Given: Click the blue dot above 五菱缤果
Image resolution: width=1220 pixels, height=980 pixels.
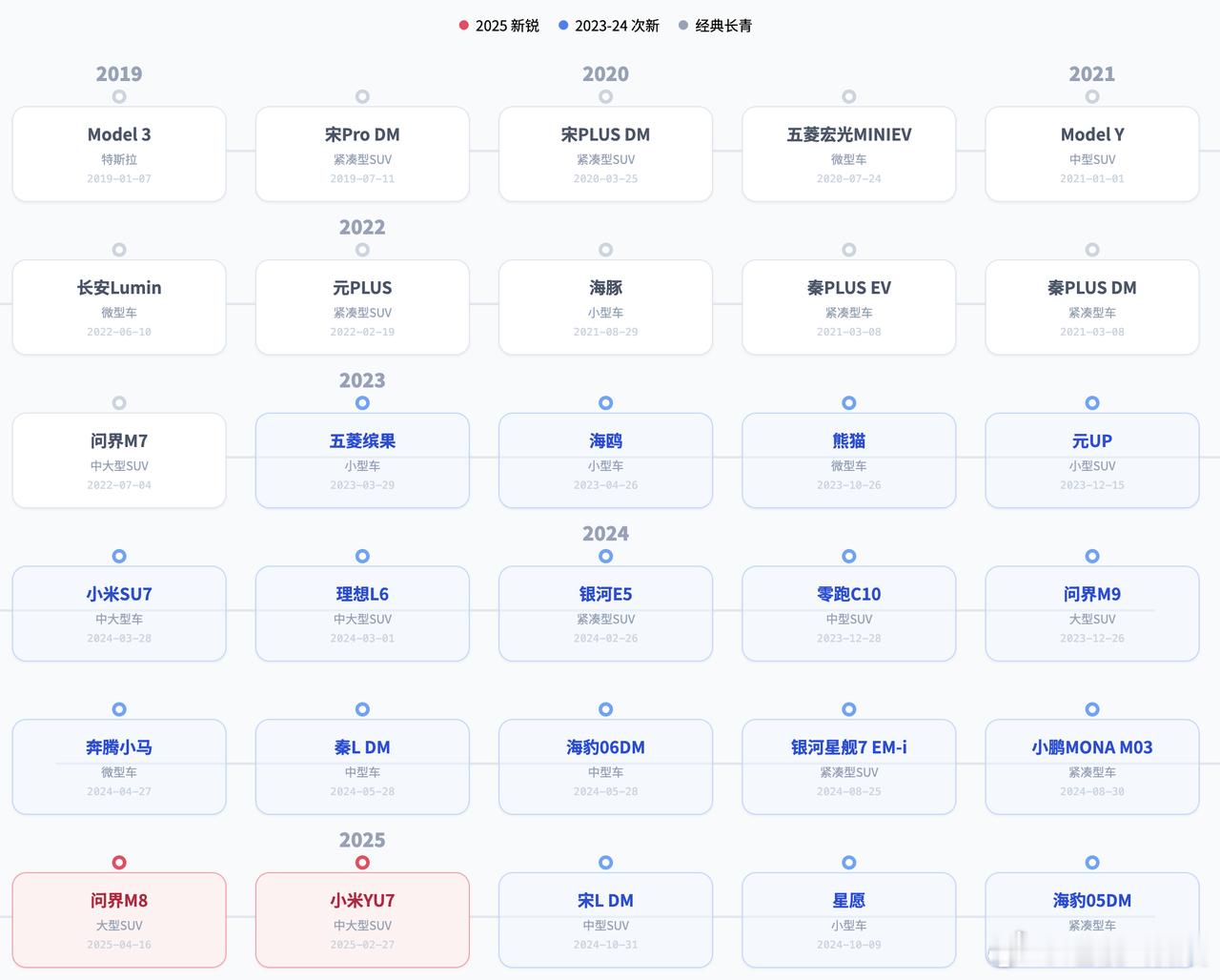Looking at the screenshot, I should coord(362,403).
